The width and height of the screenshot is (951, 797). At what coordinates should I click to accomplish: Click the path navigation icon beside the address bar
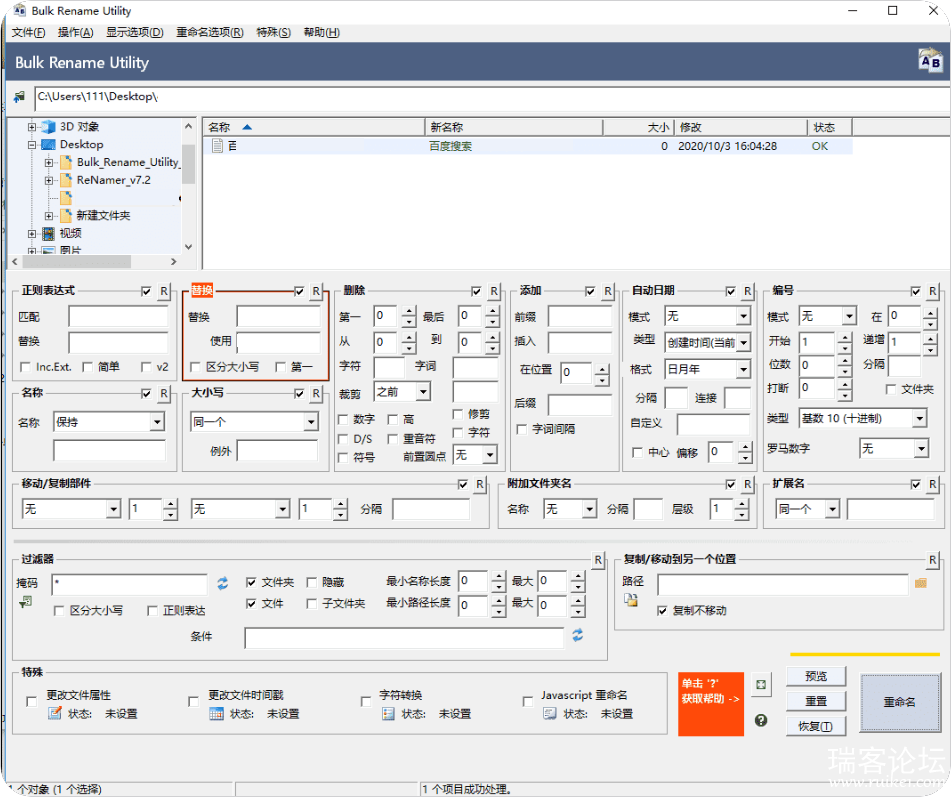[19, 97]
